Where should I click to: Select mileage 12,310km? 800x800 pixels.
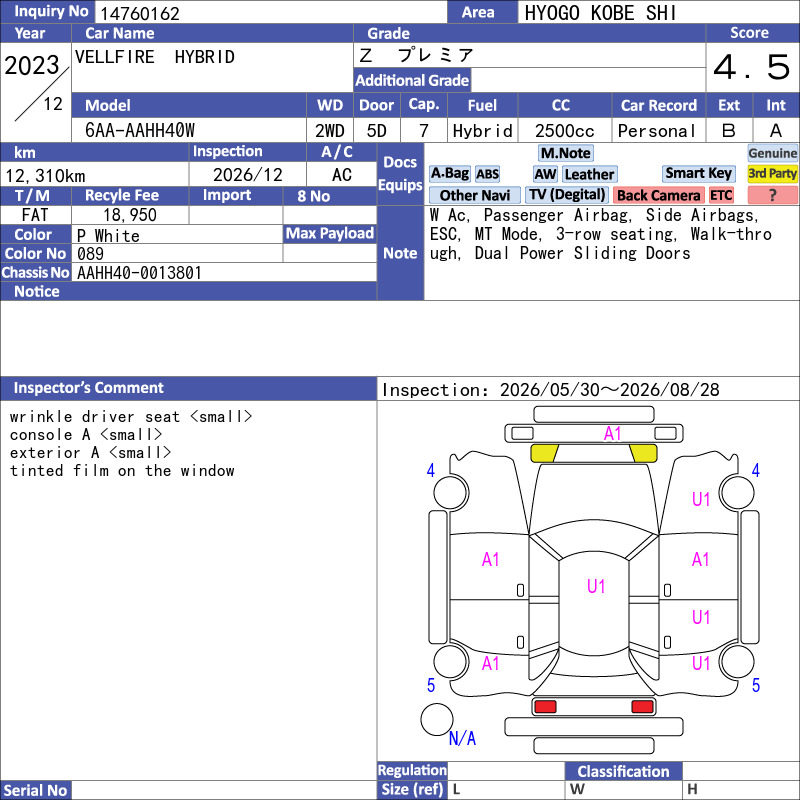45,176
